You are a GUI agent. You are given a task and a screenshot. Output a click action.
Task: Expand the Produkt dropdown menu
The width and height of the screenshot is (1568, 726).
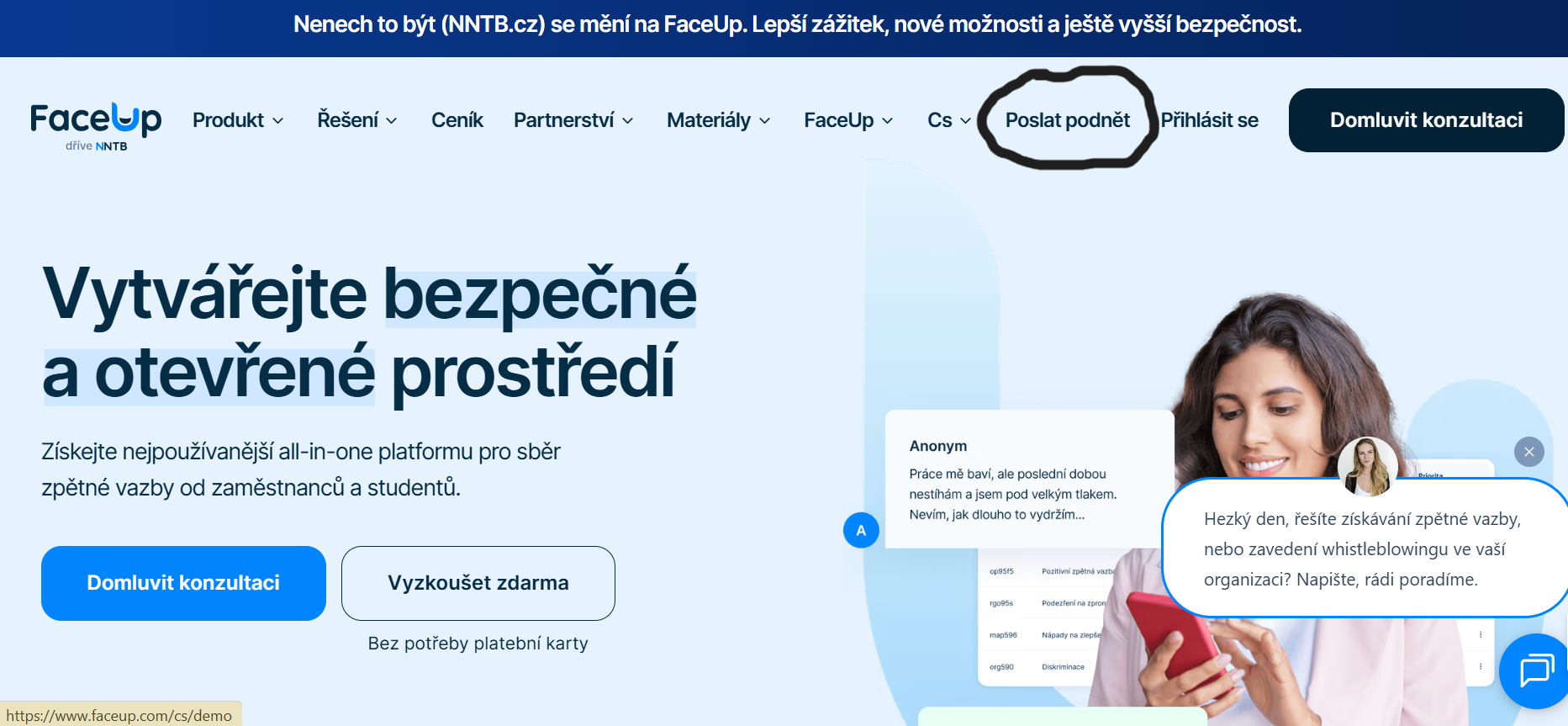click(238, 120)
